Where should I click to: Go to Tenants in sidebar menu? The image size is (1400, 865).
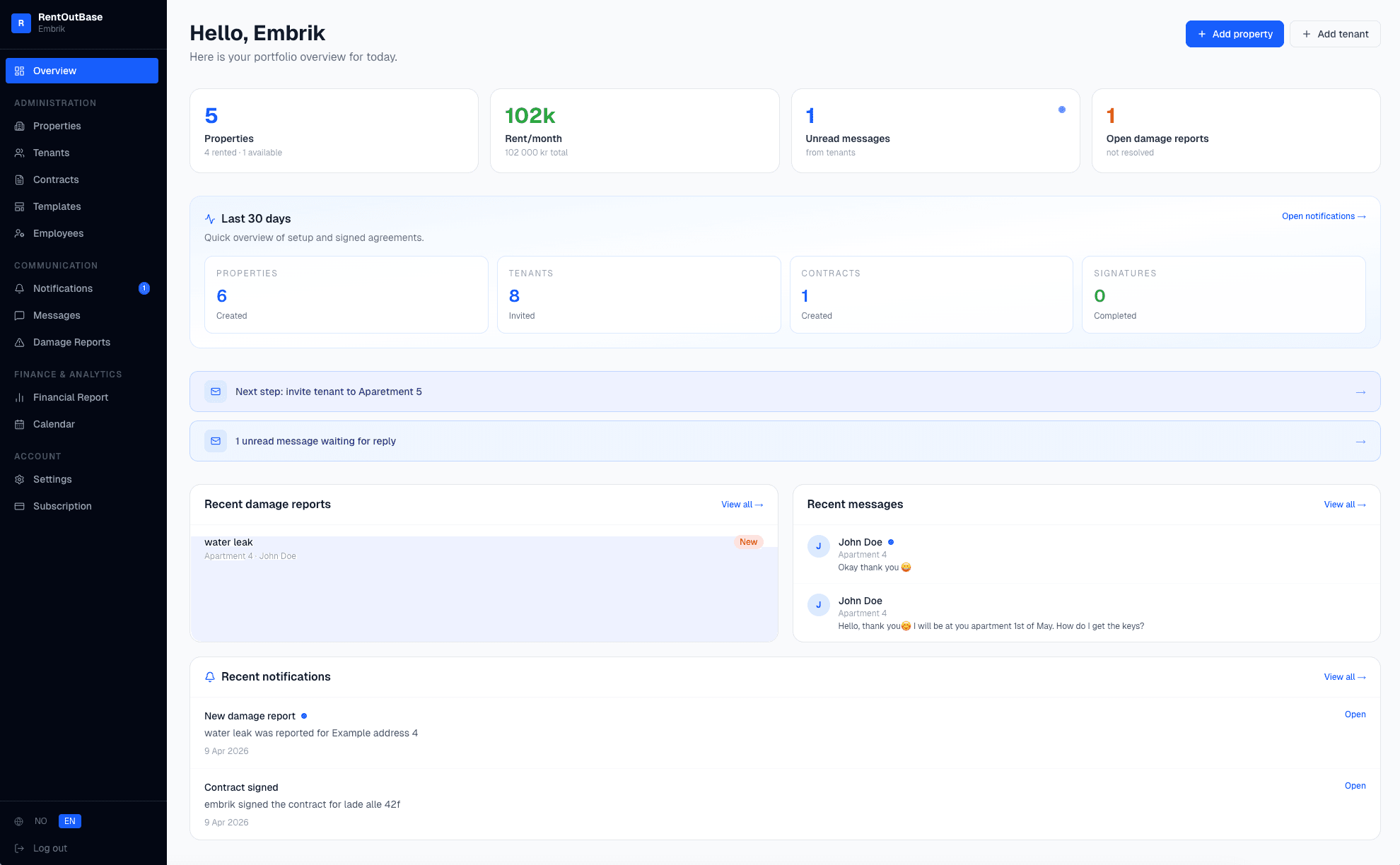[51, 153]
